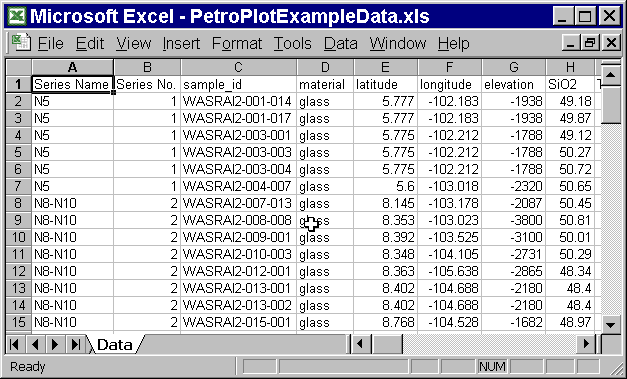627x379 pixels.
Task: Go to previous sheet tab arrow
Action: [35, 344]
